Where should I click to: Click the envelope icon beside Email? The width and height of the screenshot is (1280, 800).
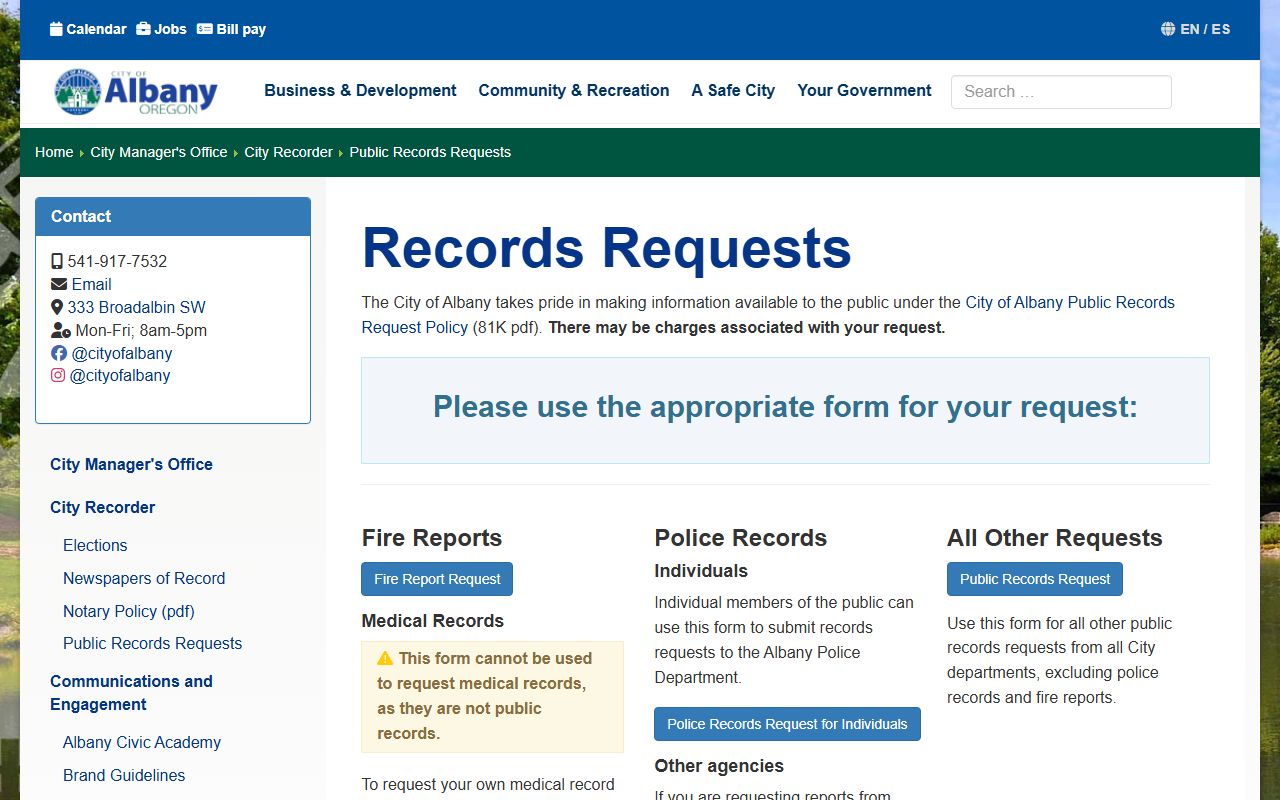click(59, 284)
